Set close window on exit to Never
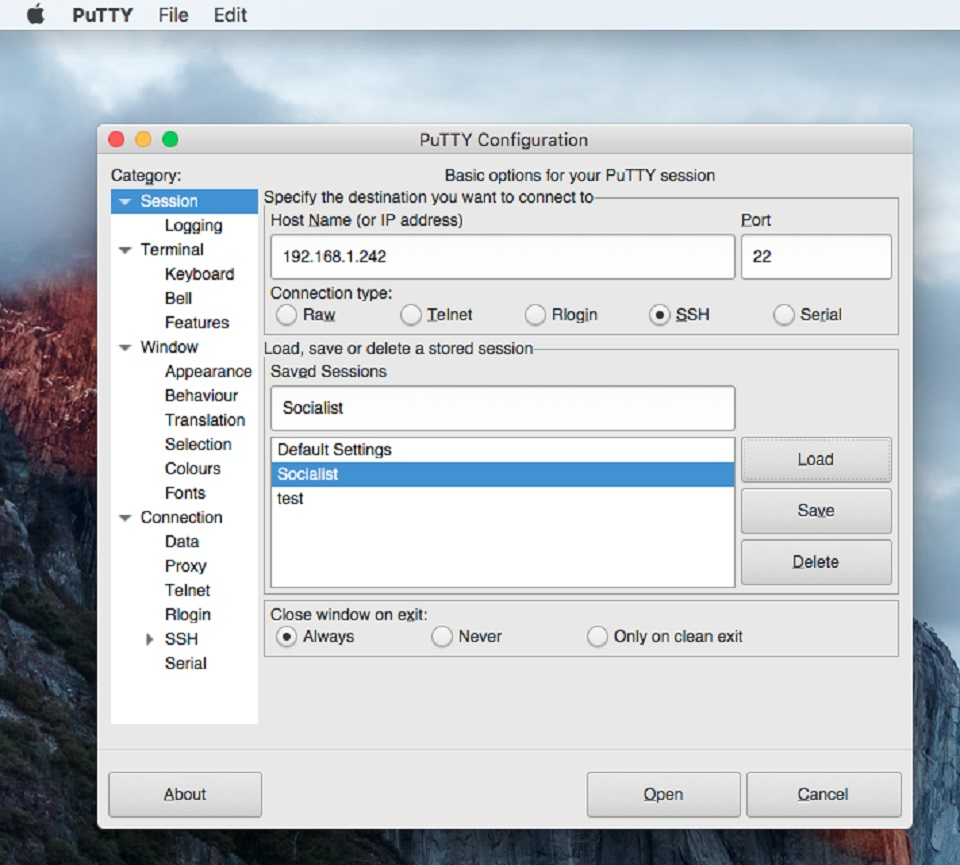The height and width of the screenshot is (865, 960). coord(441,636)
